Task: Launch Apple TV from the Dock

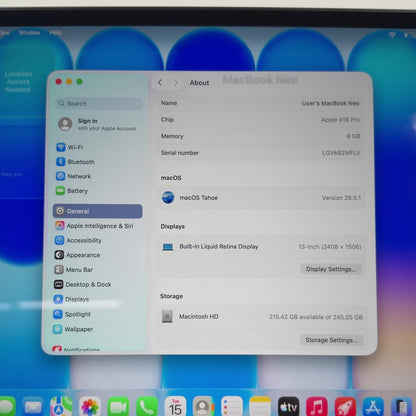Action: [289, 407]
